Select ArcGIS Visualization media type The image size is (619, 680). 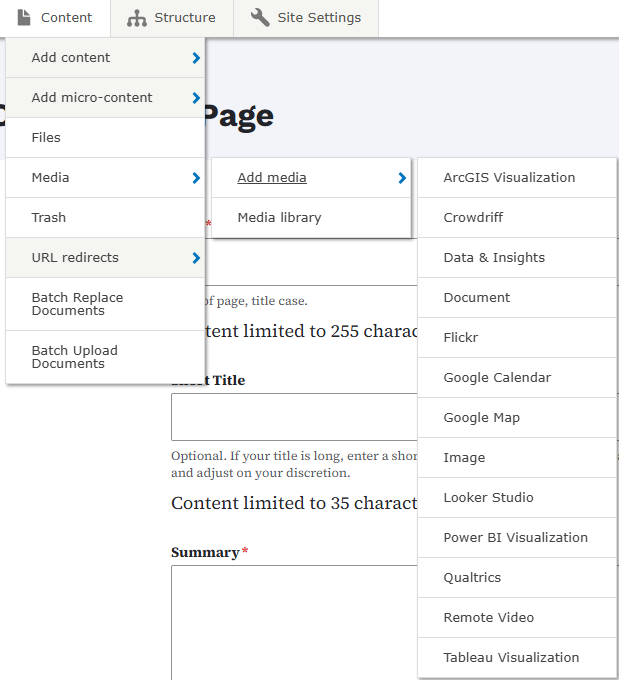pyautogui.click(x=509, y=178)
